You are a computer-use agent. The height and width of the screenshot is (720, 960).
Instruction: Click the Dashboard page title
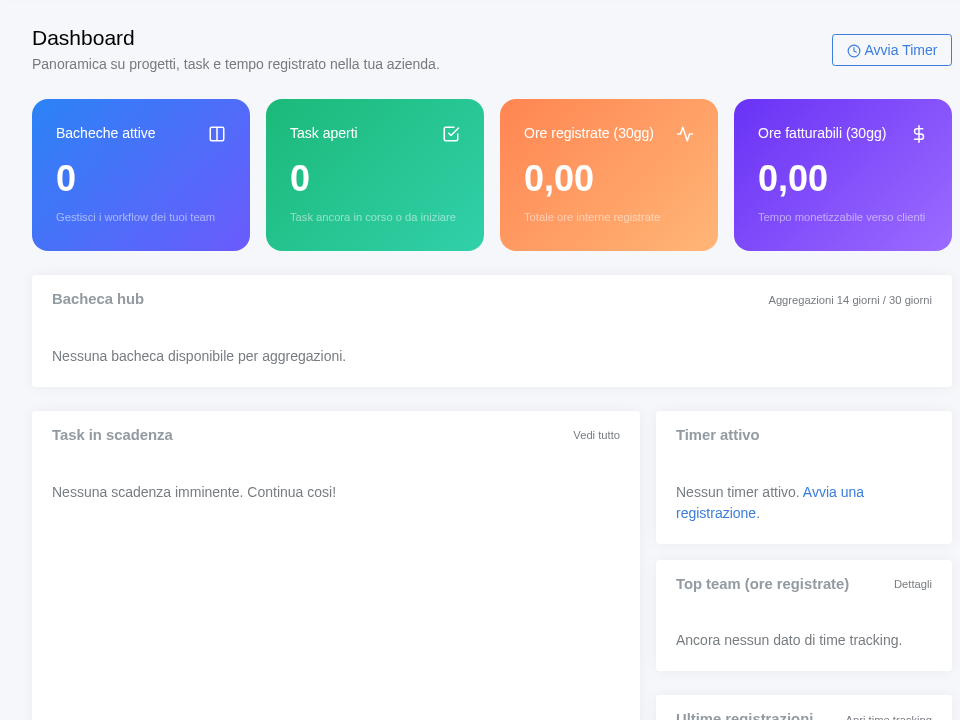(x=83, y=38)
